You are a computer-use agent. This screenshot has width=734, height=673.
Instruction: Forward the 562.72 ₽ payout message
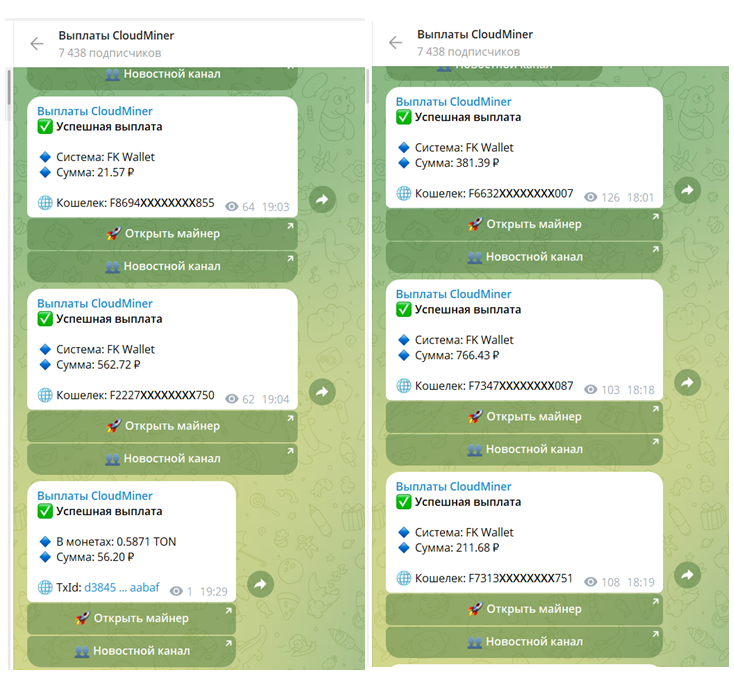(322, 392)
